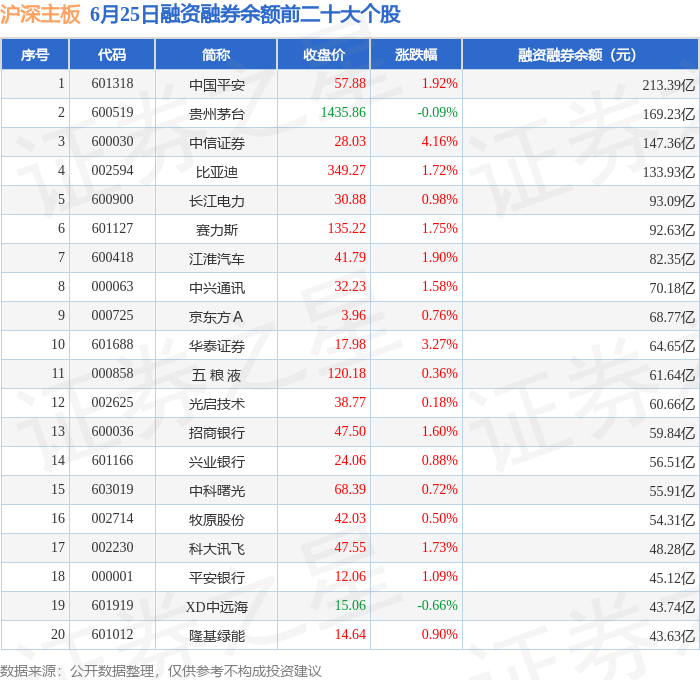Click the 融资融券余额（元） column header
The image size is (700, 680).
click(x=580, y=54)
